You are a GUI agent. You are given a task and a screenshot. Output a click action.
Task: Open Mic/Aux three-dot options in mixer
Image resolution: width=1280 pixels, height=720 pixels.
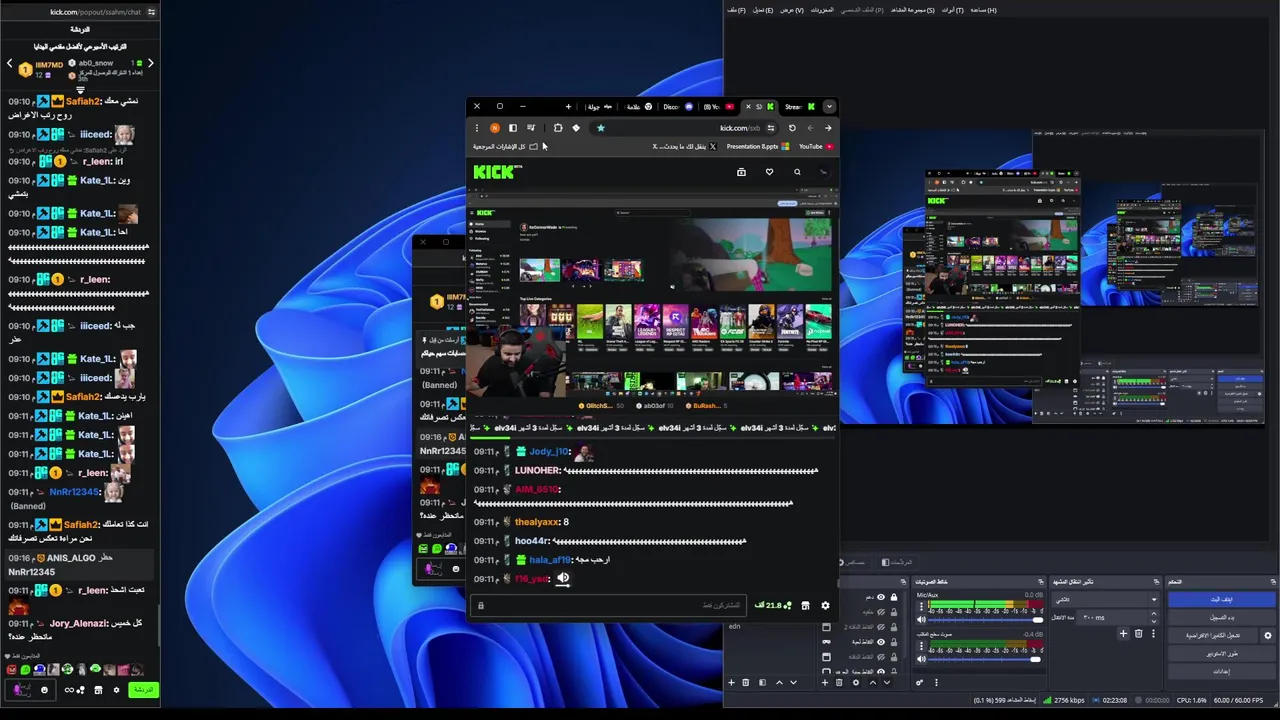tap(921, 606)
